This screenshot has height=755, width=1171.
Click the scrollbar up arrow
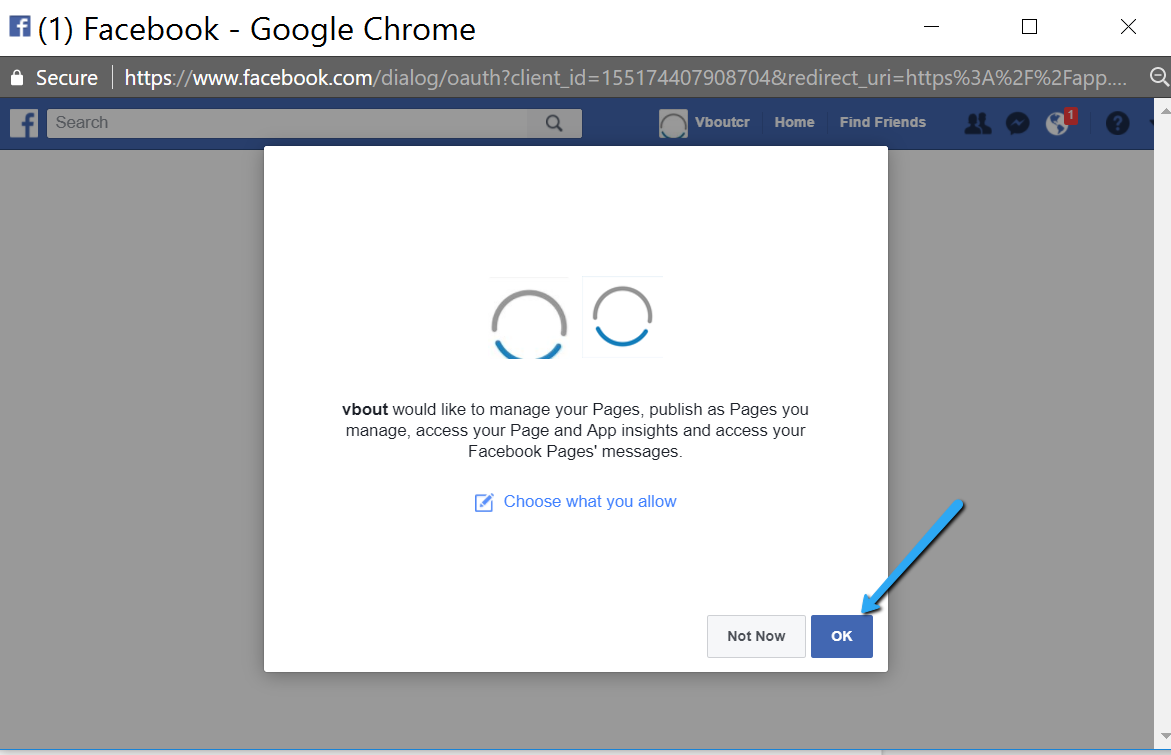(1164, 111)
